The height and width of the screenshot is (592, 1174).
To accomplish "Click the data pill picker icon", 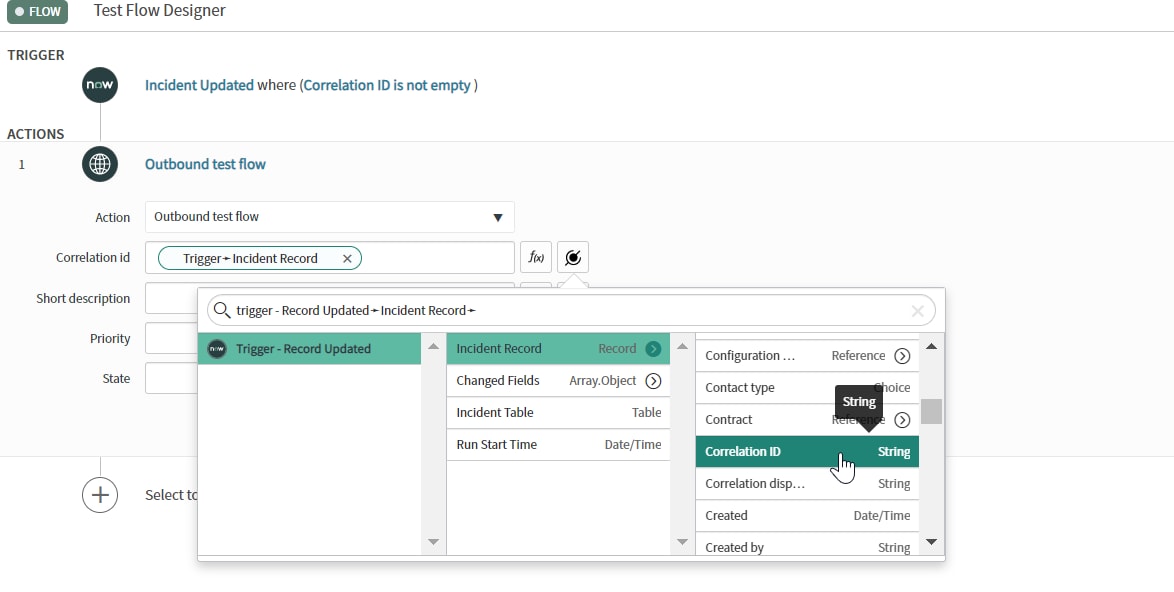I will click(x=572, y=257).
